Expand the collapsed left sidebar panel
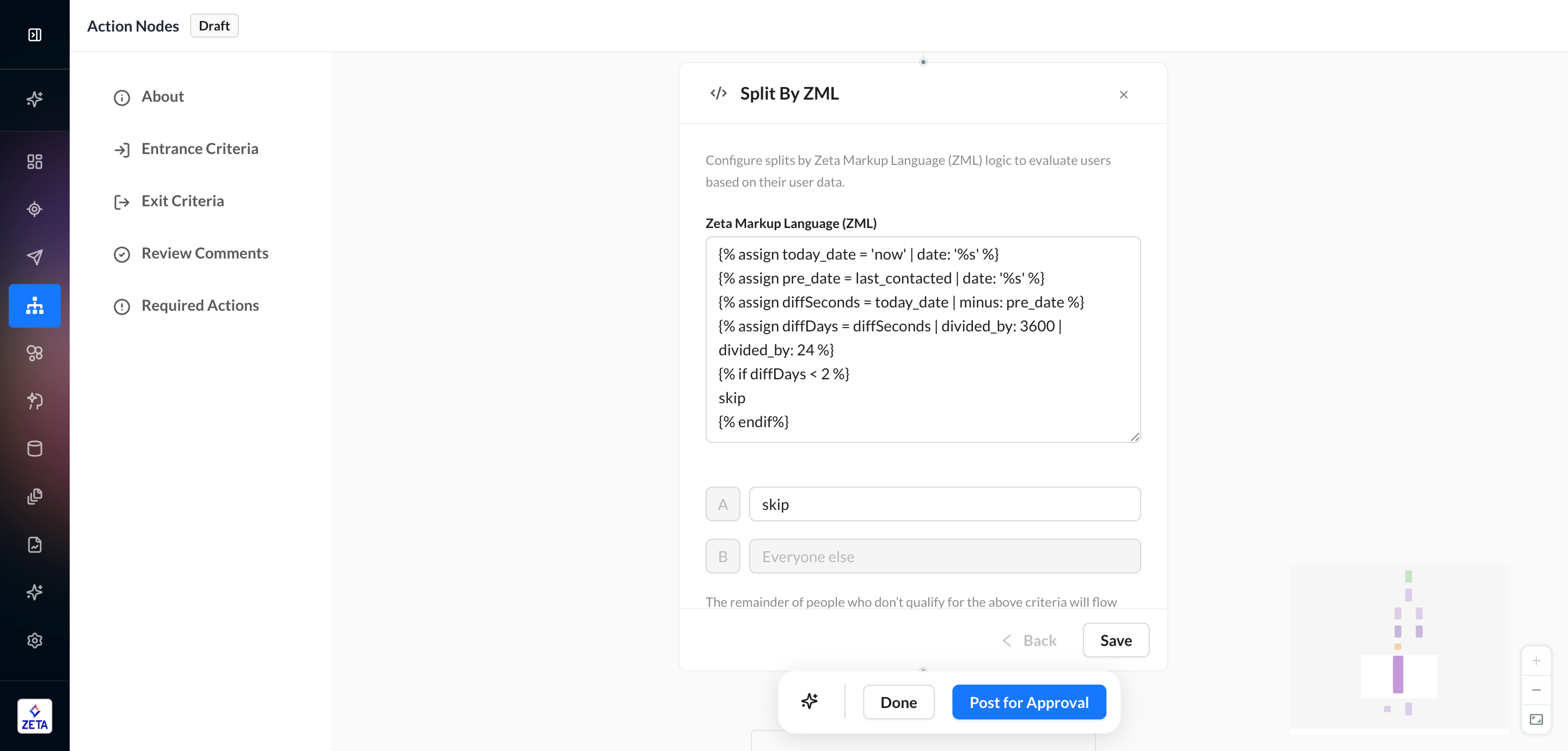Screen dimensions: 1568x751 pos(35,35)
